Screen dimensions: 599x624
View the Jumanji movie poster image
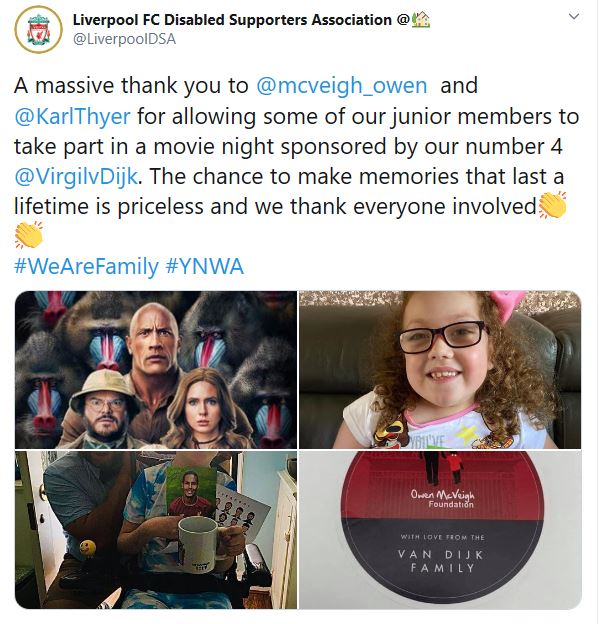tap(156, 370)
